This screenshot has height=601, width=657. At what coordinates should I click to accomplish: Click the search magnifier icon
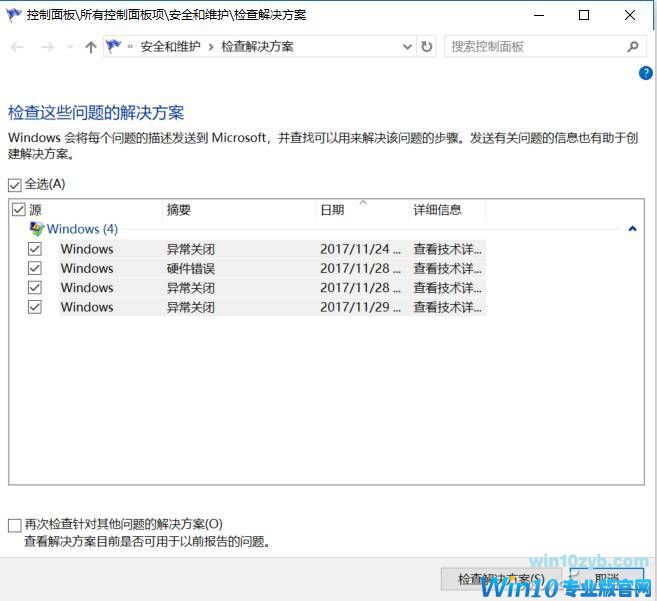pos(632,47)
